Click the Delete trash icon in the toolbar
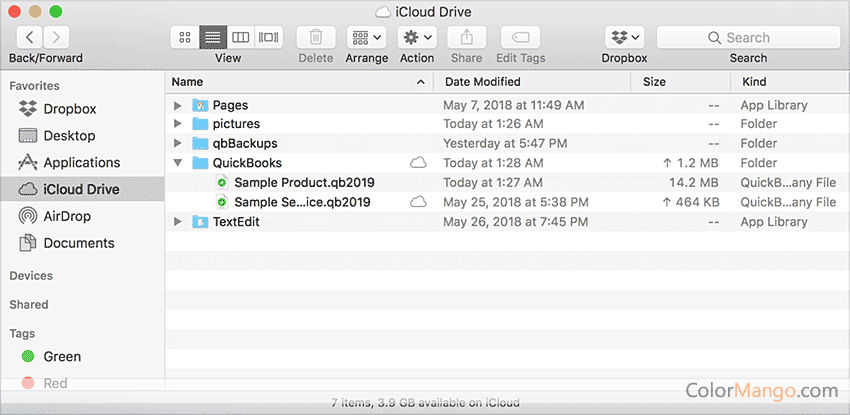Screen dimensions: 850x415 pos(315,37)
